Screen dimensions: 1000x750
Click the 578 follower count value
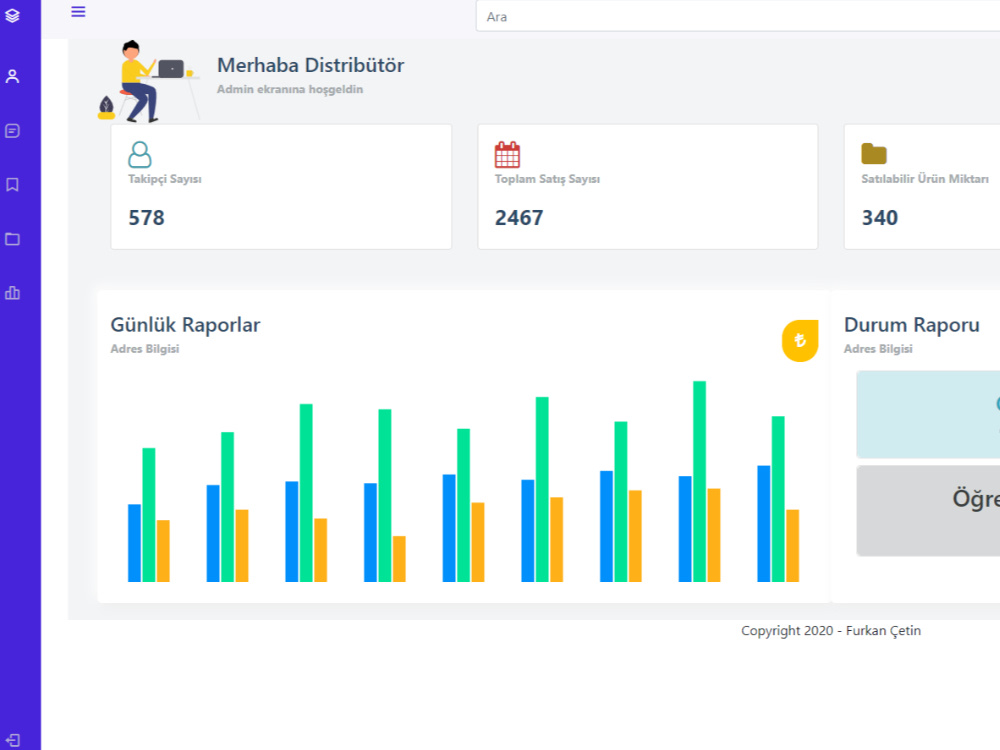tap(147, 218)
